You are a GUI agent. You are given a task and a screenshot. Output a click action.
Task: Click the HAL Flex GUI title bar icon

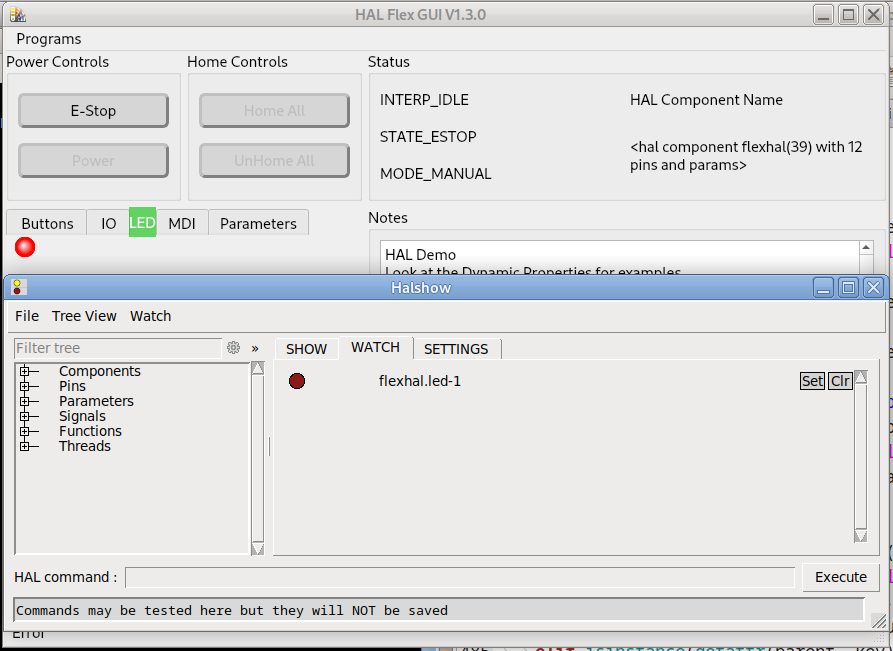[17, 14]
